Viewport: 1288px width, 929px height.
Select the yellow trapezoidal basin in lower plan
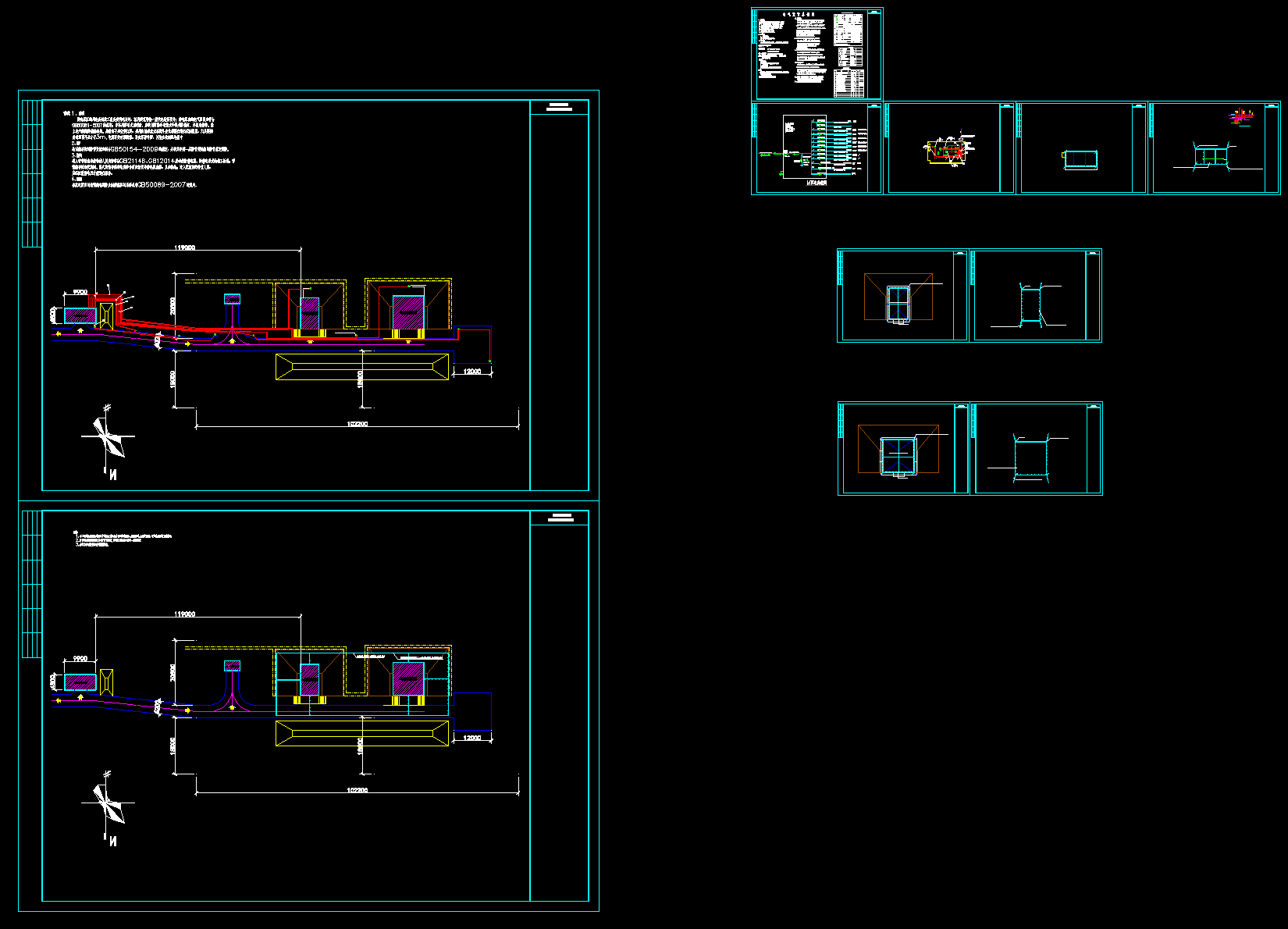pos(362,733)
